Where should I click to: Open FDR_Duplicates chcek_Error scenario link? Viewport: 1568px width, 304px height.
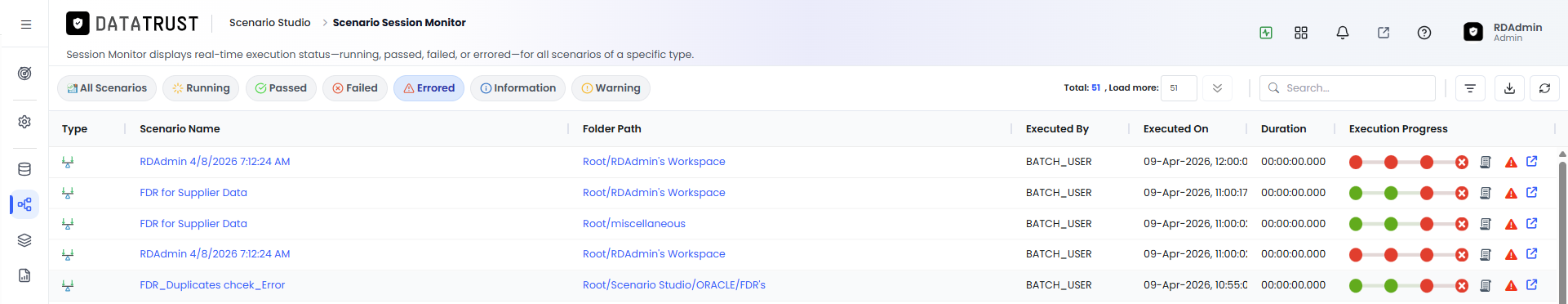click(x=212, y=285)
